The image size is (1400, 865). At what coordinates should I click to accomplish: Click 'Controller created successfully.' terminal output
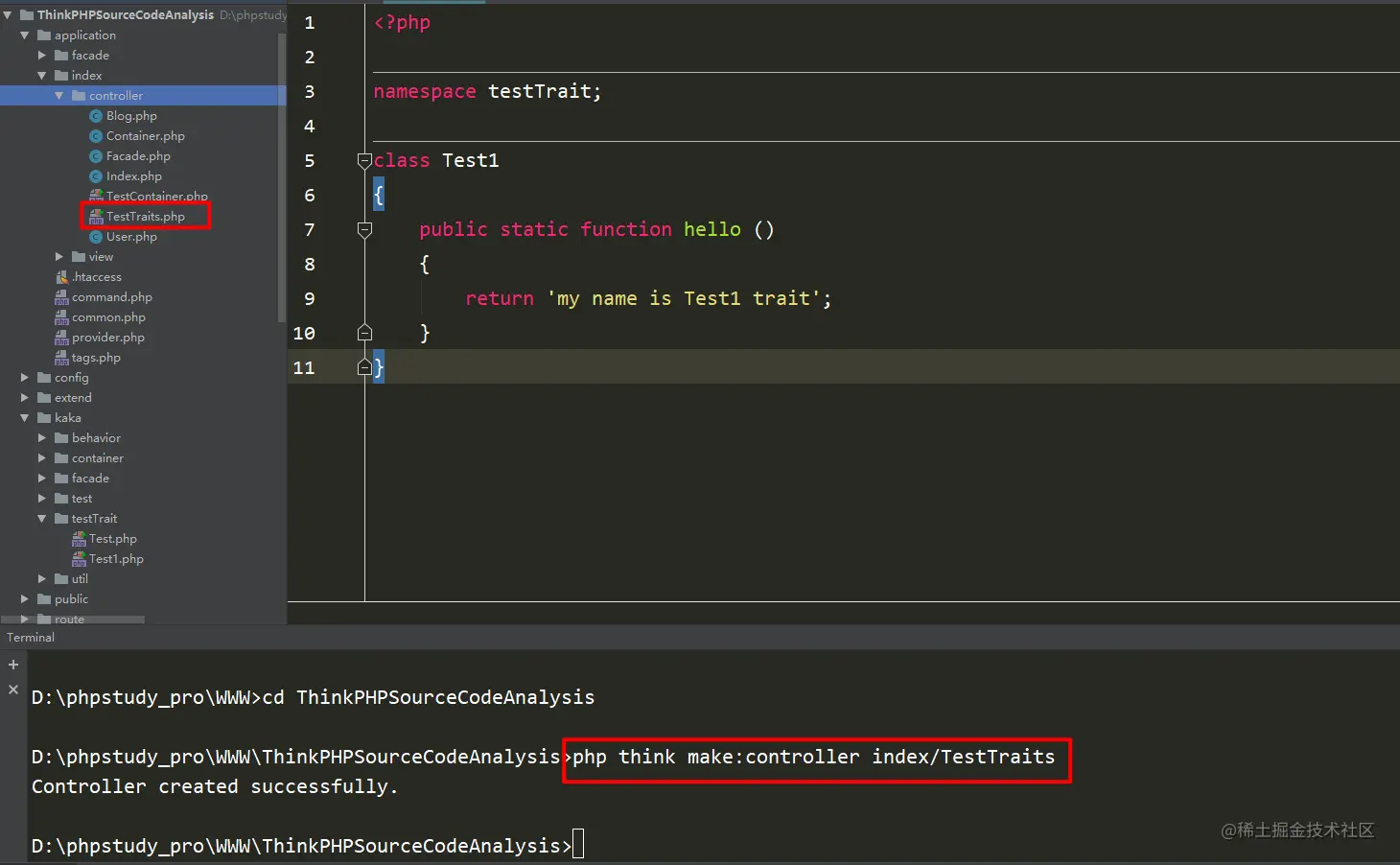coord(215,787)
